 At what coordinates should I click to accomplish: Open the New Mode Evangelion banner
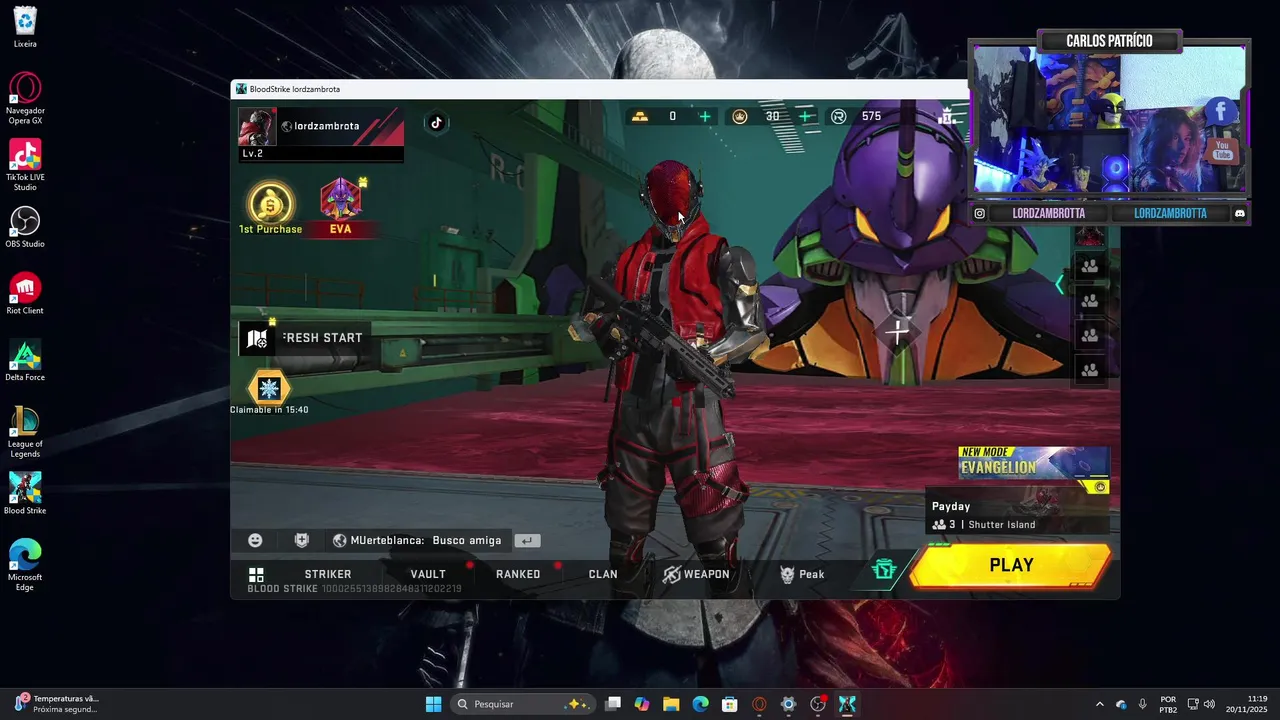click(1034, 465)
